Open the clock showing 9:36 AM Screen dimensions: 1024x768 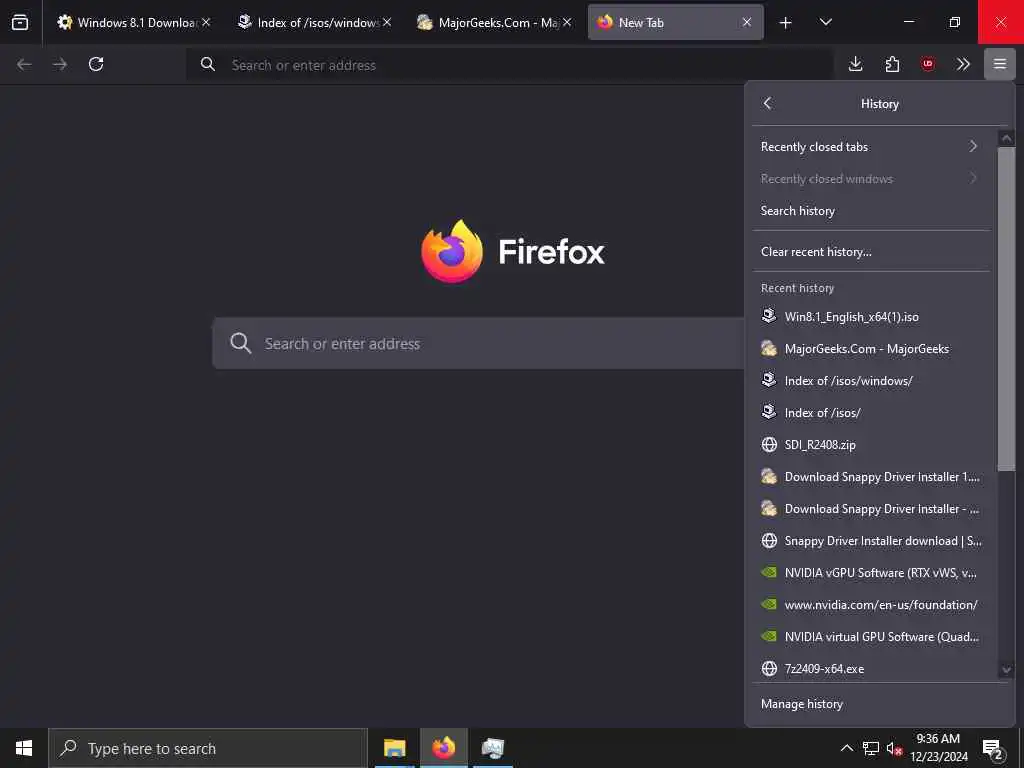(x=938, y=748)
